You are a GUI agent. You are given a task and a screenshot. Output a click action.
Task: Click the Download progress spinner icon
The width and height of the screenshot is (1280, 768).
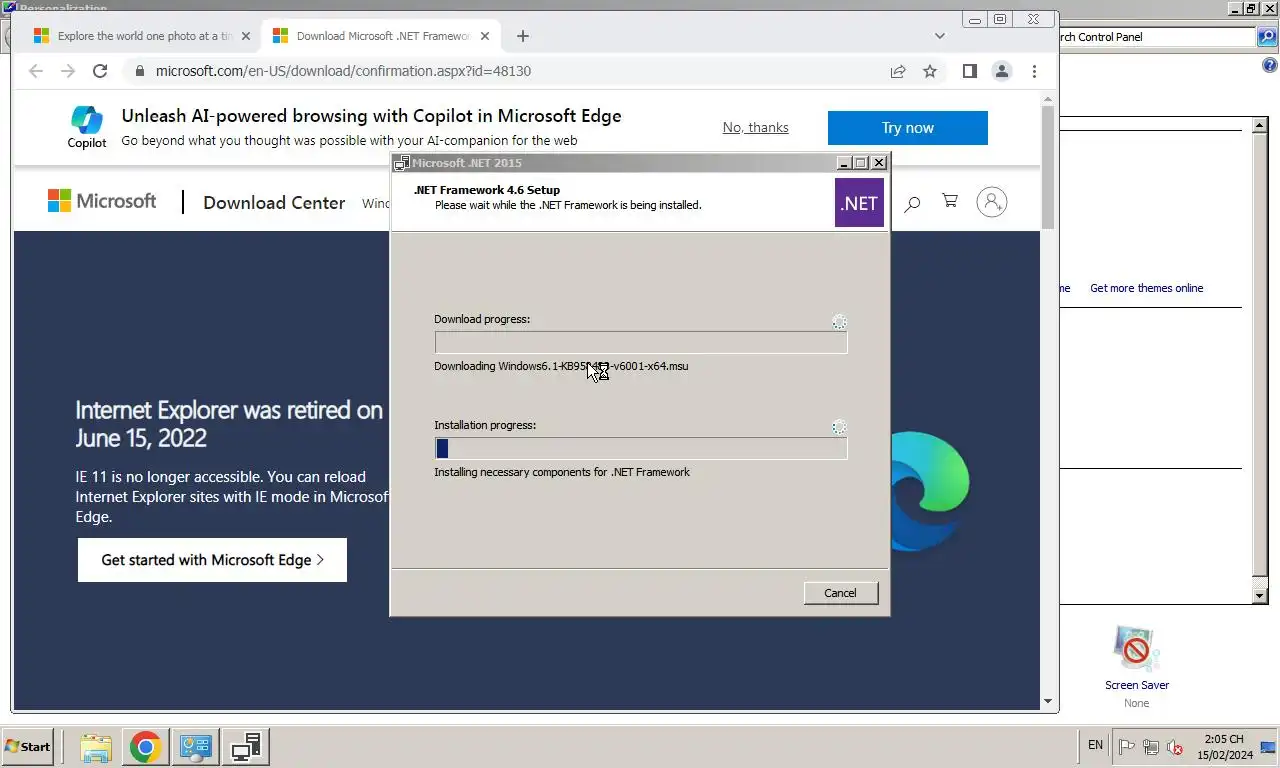click(x=839, y=322)
